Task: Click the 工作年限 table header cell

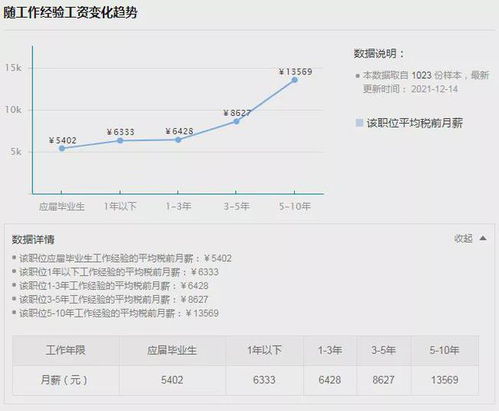Action: [x=66, y=350]
